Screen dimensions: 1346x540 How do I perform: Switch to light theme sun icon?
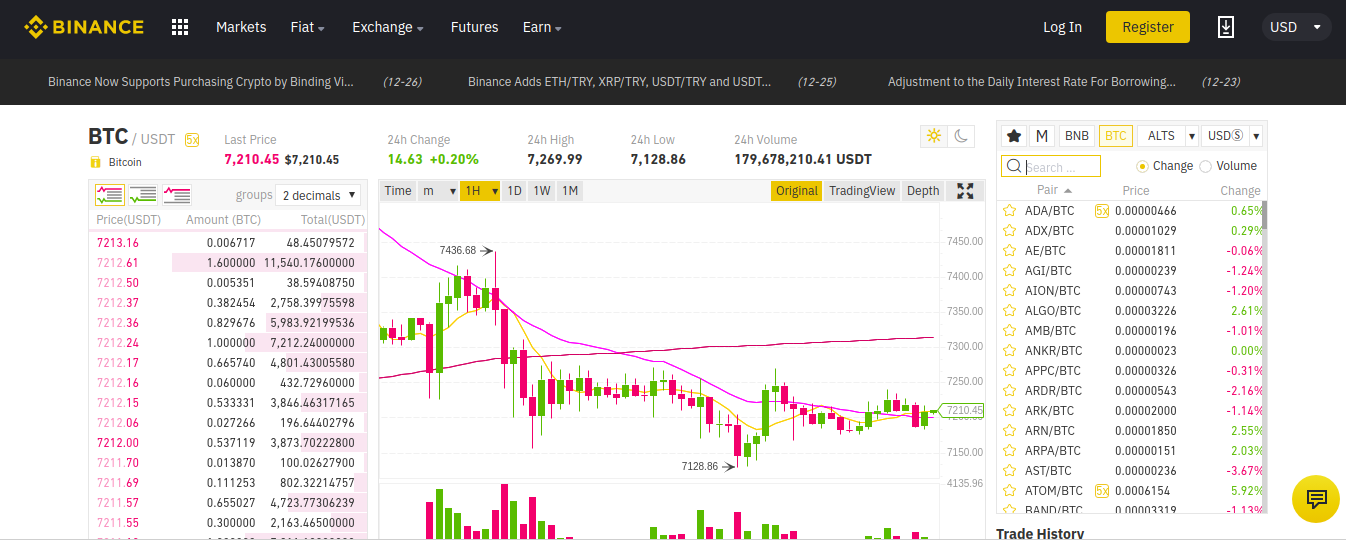click(x=933, y=136)
